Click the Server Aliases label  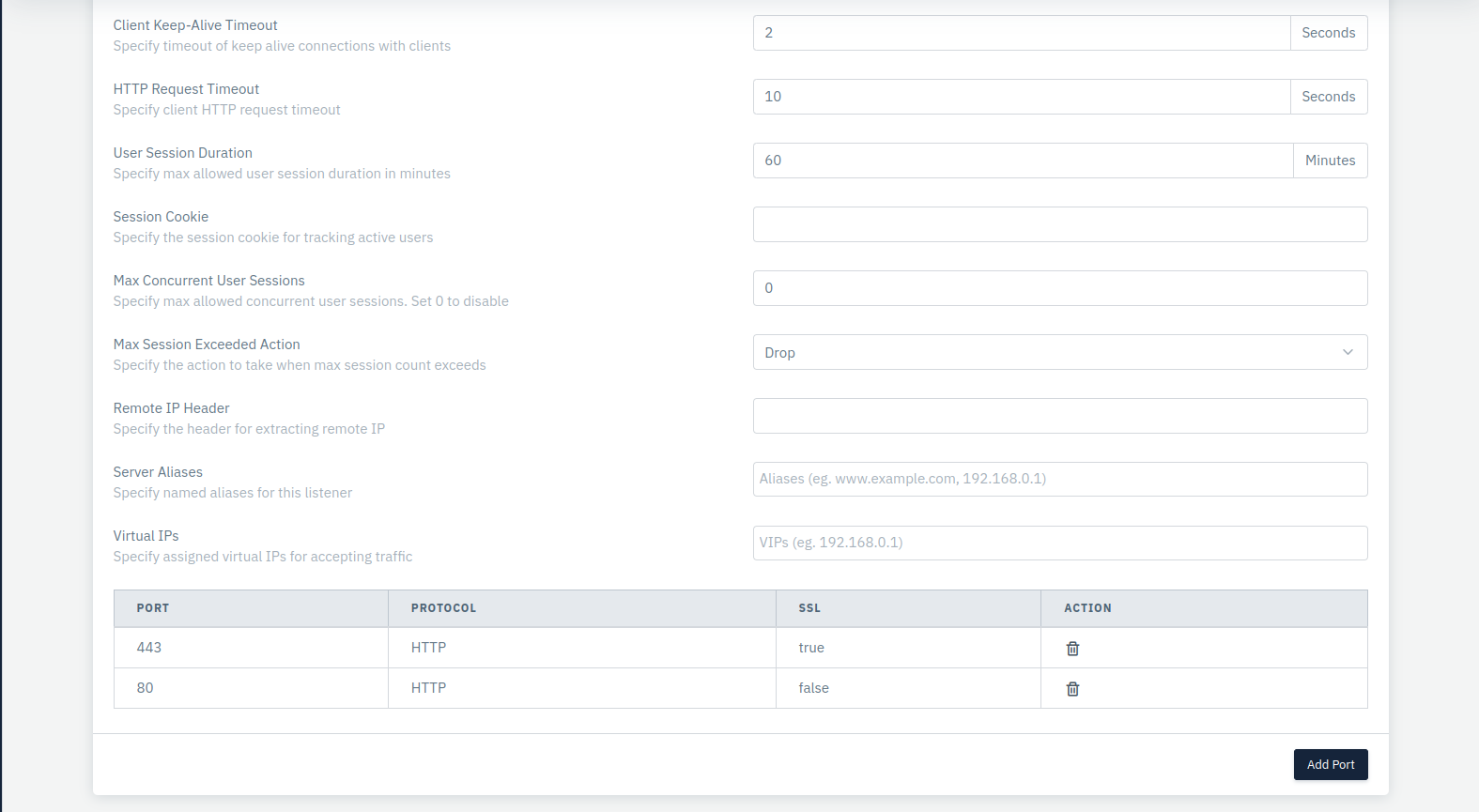(158, 472)
